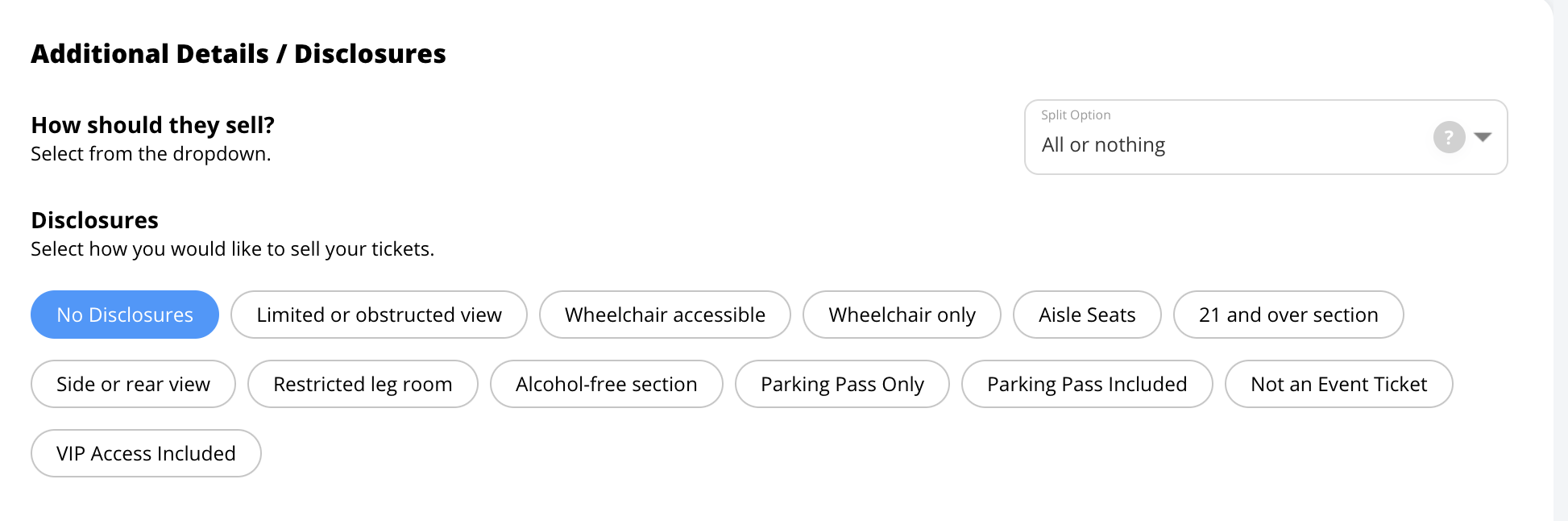Toggle the 21 and over section disclosure
1568x521 pixels.
1288,315
